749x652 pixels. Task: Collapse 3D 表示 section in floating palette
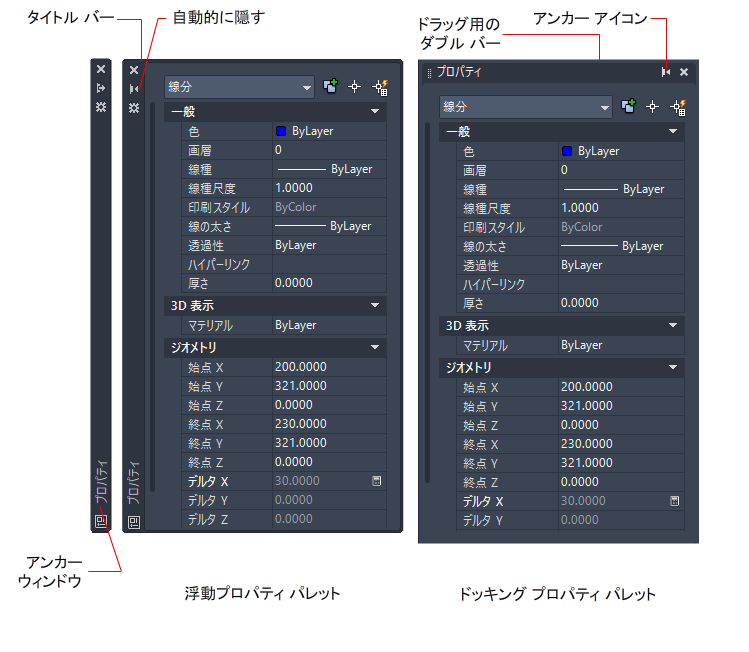[x=375, y=305]
